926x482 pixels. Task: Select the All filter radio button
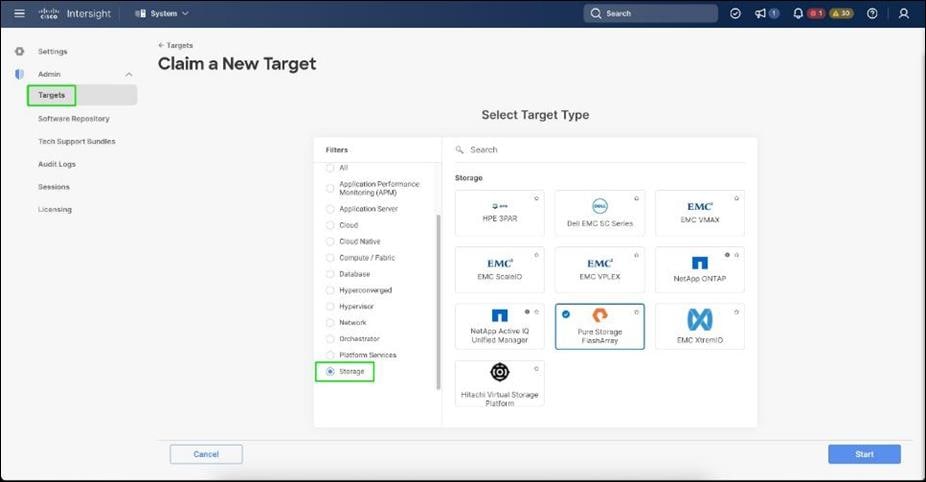click(330, 168)
